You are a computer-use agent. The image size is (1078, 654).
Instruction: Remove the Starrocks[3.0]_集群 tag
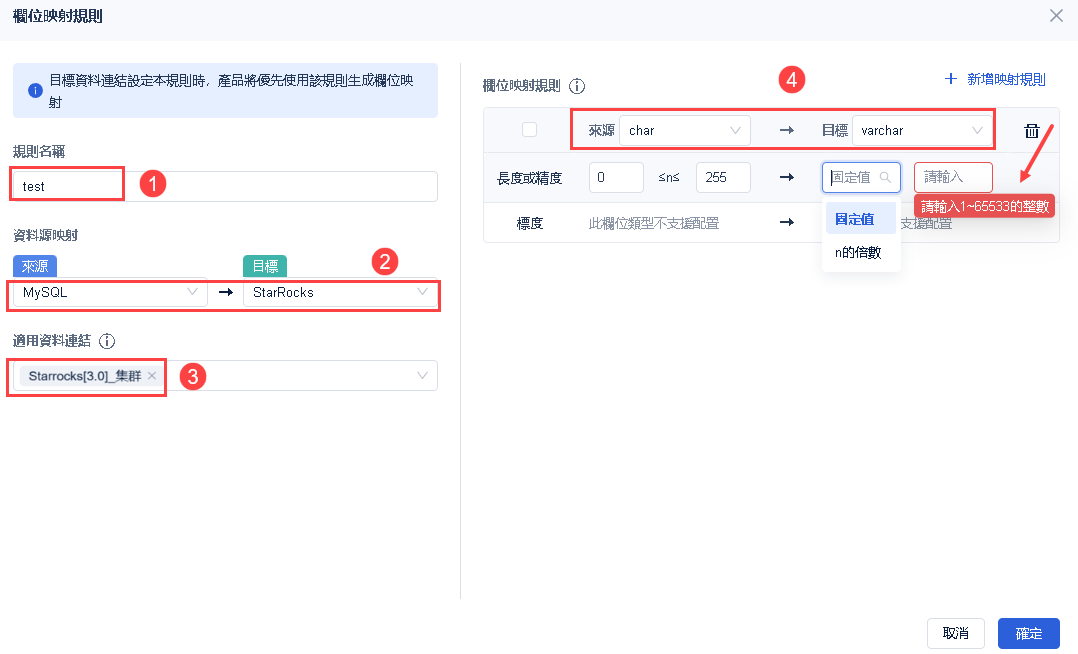pos(152,376)
